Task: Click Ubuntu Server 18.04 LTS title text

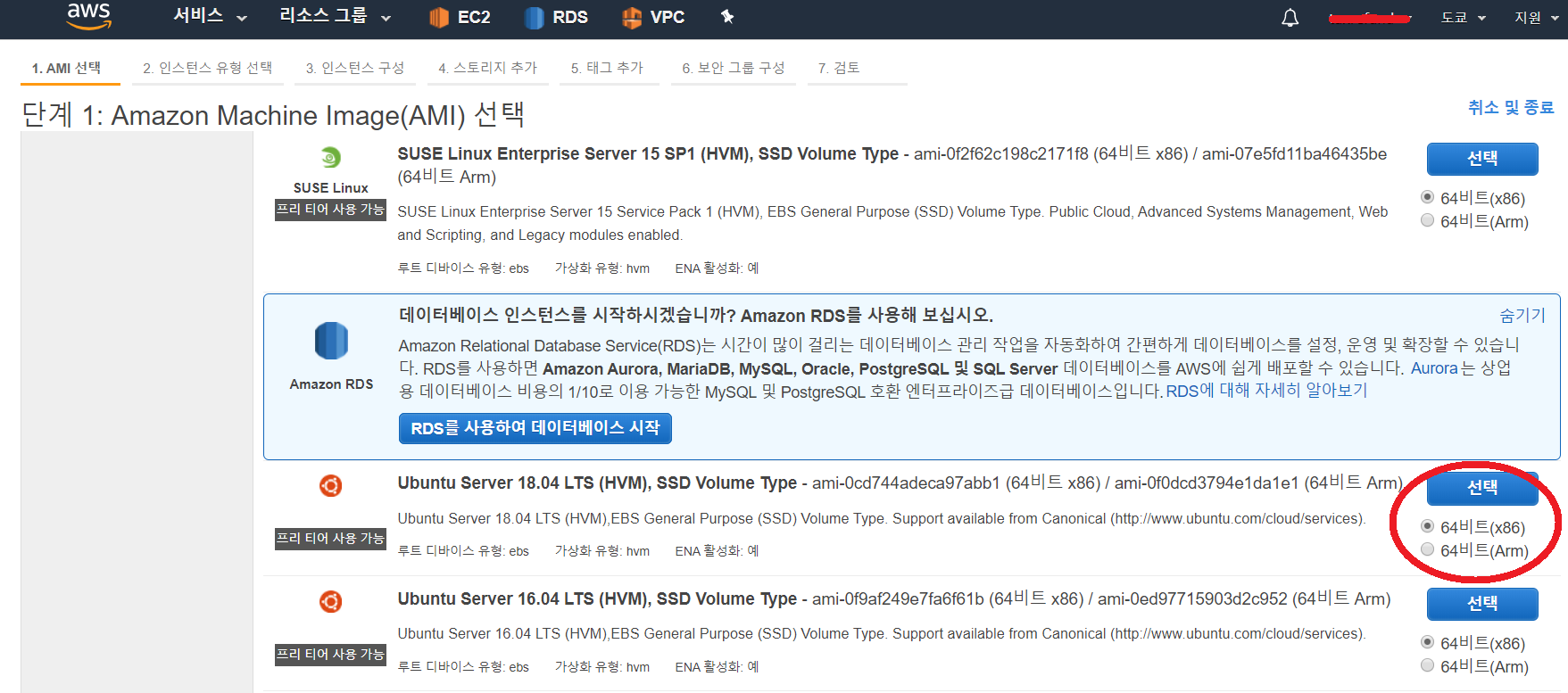Action: pos(597,483)
